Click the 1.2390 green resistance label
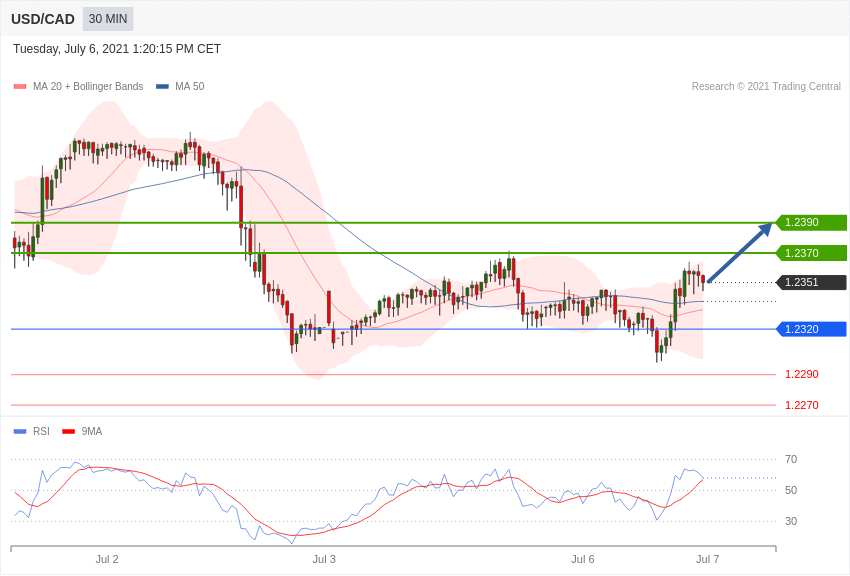 (812, 223)
